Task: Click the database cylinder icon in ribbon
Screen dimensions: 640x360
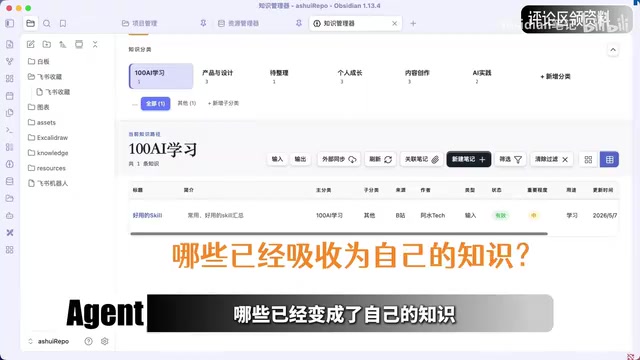Action: point(9,181)
